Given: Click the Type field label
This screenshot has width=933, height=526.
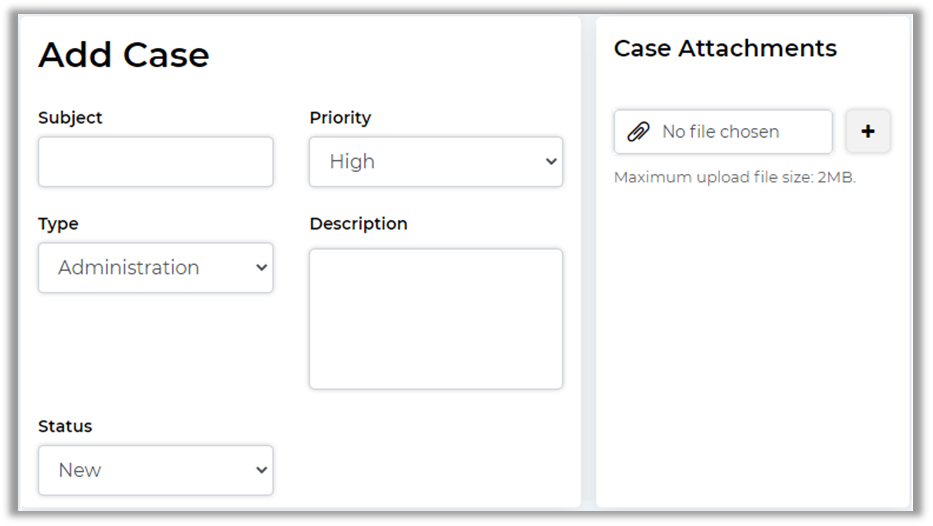Looking at the screenshot, I should point(58,224).
